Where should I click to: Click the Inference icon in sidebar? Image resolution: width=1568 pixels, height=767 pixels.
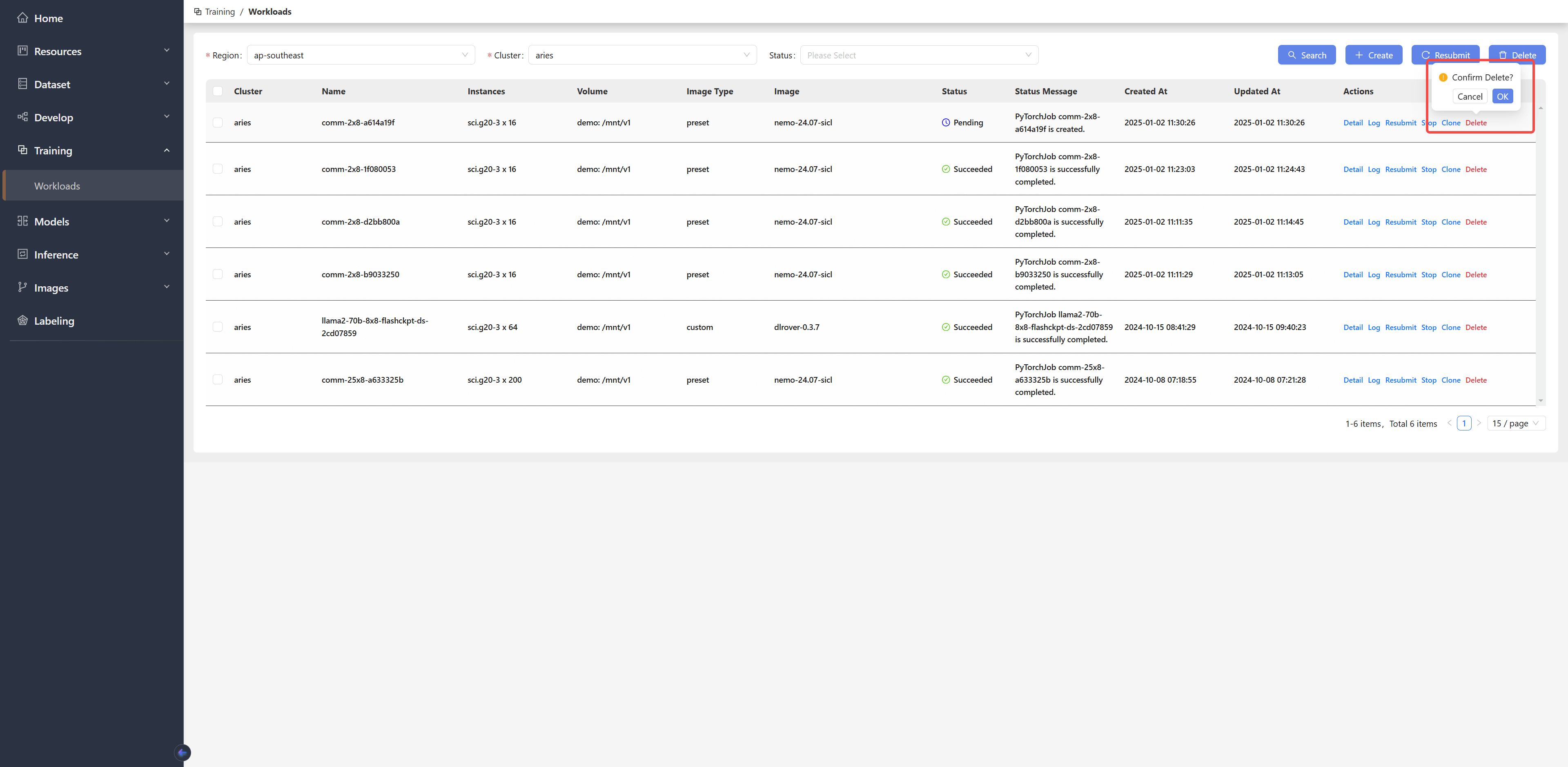point(22,254)
